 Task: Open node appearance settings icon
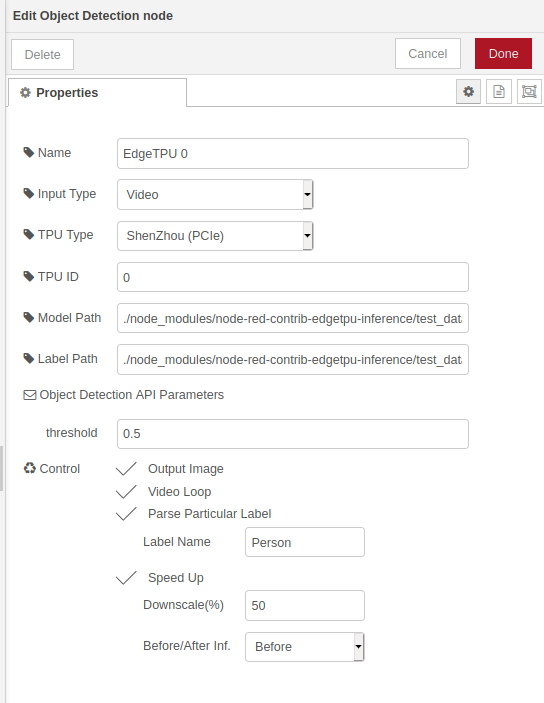point(529,92)
